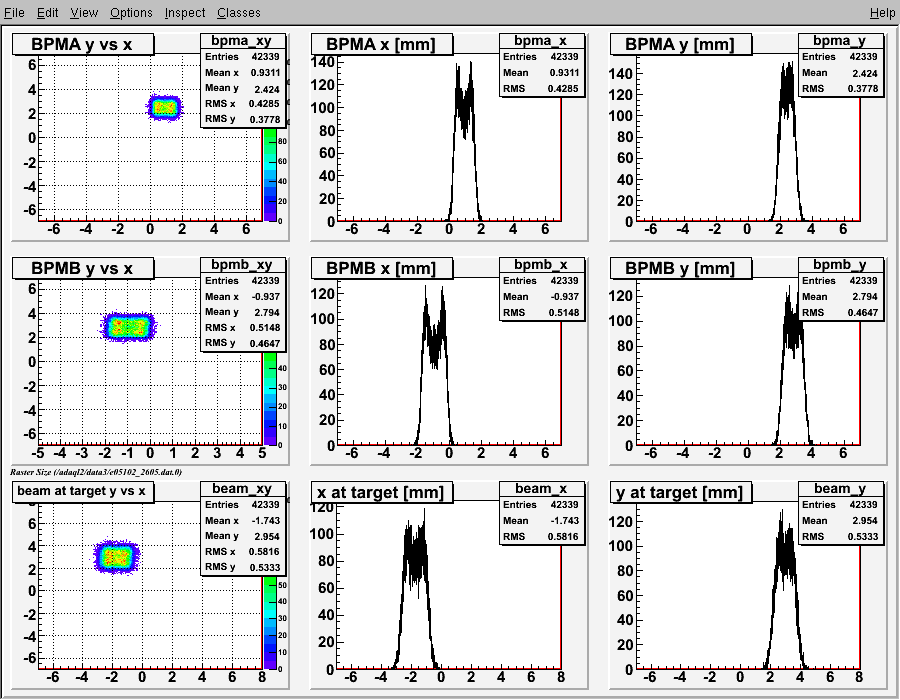Image resolution: width=900 pixels, height=700 pixels.
Task: Click RMS value 0.4285 in bpma_x box
Action: 564,89
